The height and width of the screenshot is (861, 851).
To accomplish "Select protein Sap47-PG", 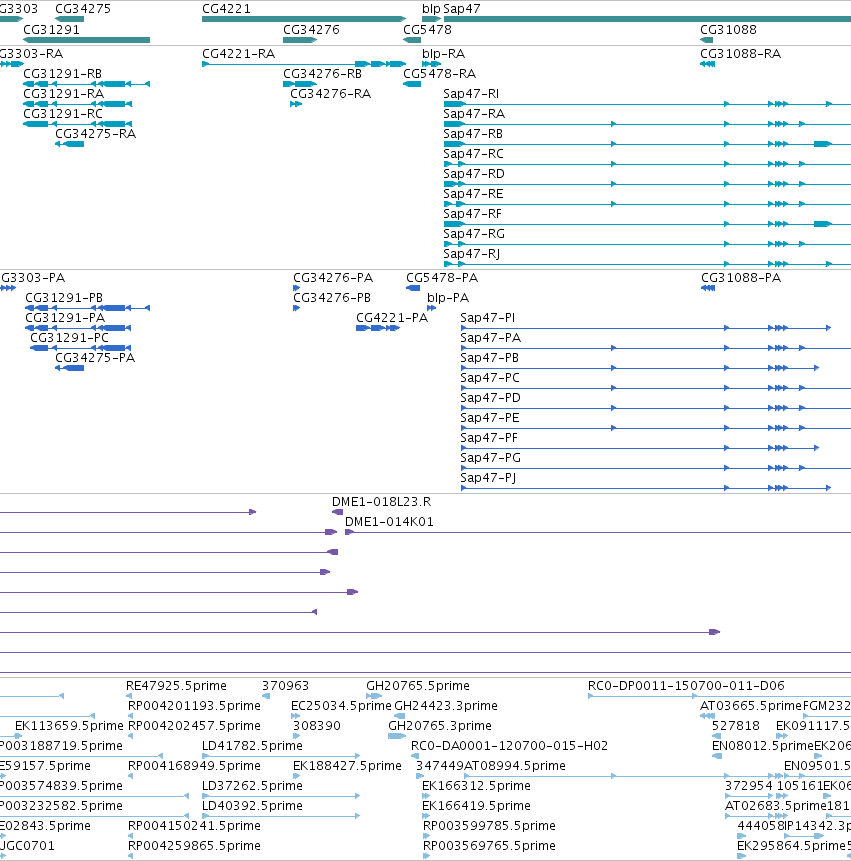I will pyautogui.click(x=656, y=468).
